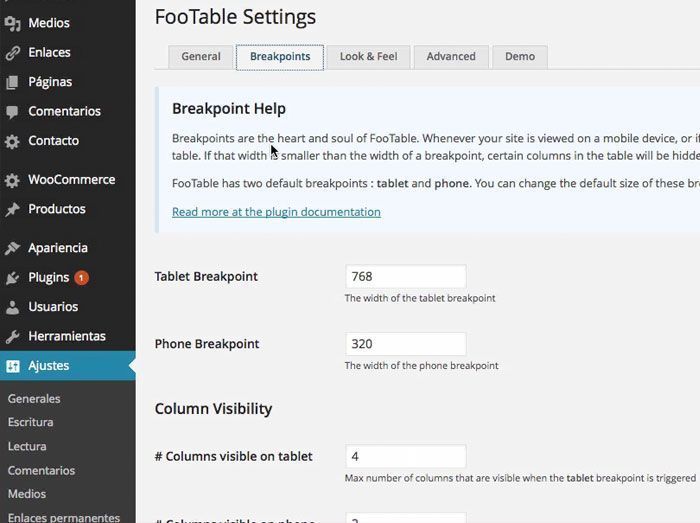Screen dimensions: 700x523
Task: Click the Productos pin icon
Action: click(x=12, y=209)
